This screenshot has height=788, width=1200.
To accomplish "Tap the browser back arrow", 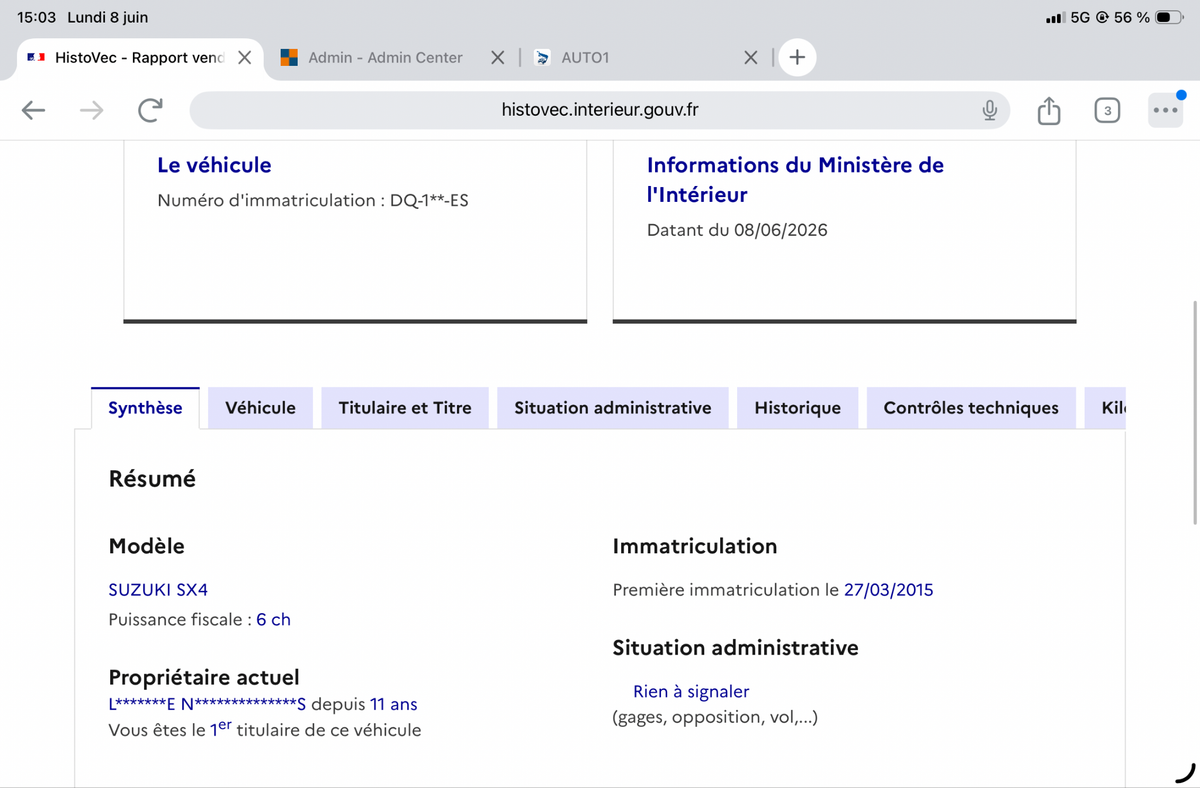I will [34, 110].
